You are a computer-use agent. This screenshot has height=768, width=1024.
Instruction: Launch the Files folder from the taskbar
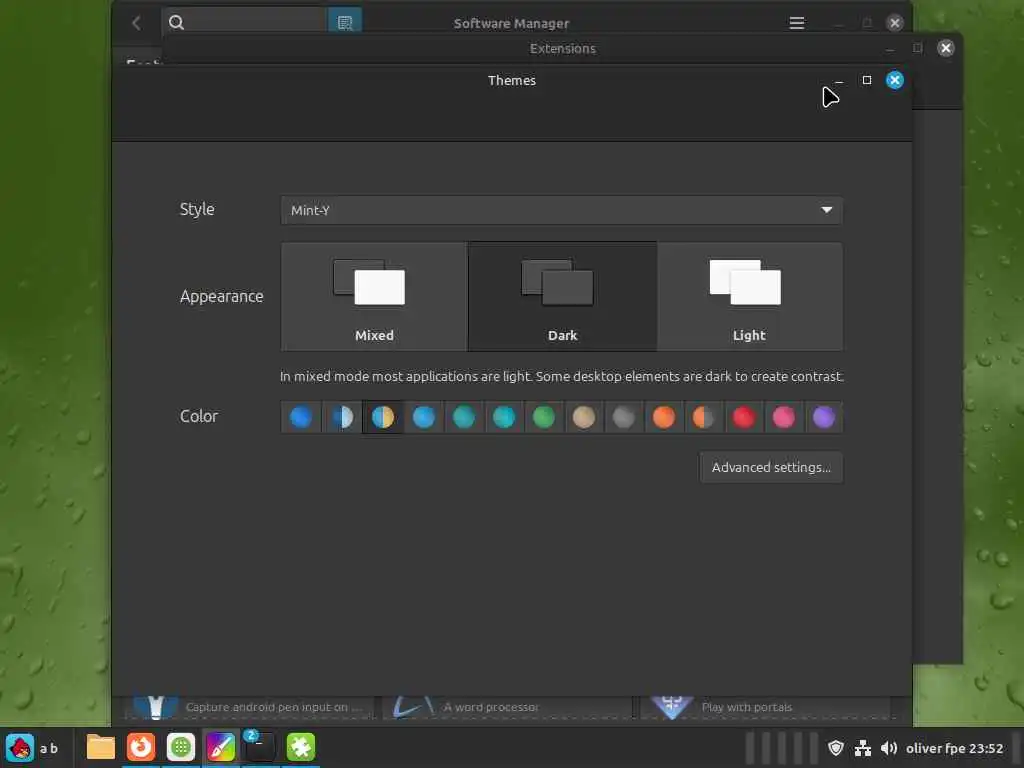[101, 747]
